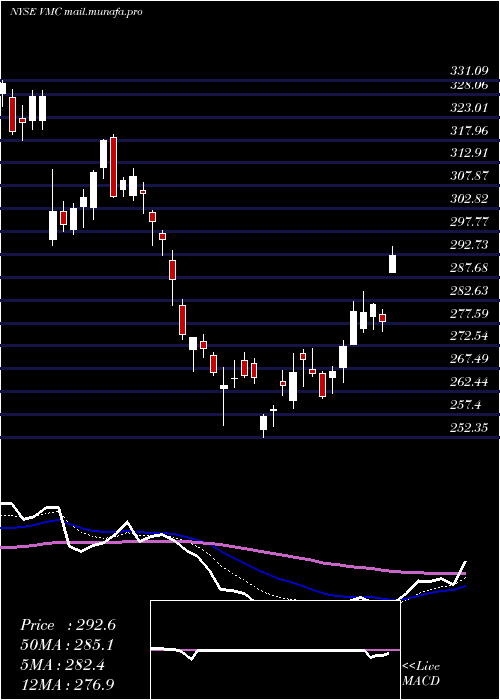Select the lowest candlestick near 252.35

(263, 423)
